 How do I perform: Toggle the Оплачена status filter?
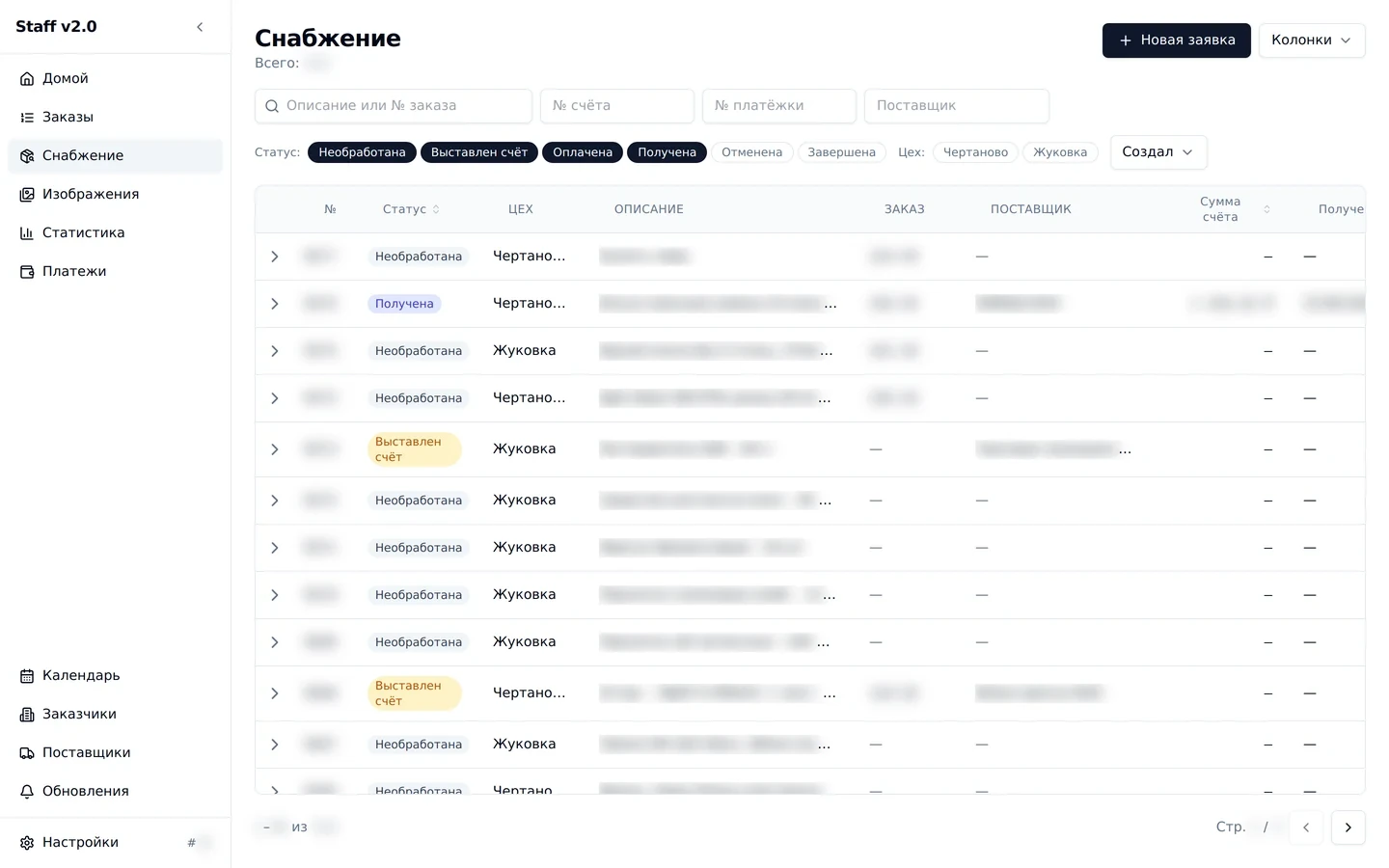583,152
